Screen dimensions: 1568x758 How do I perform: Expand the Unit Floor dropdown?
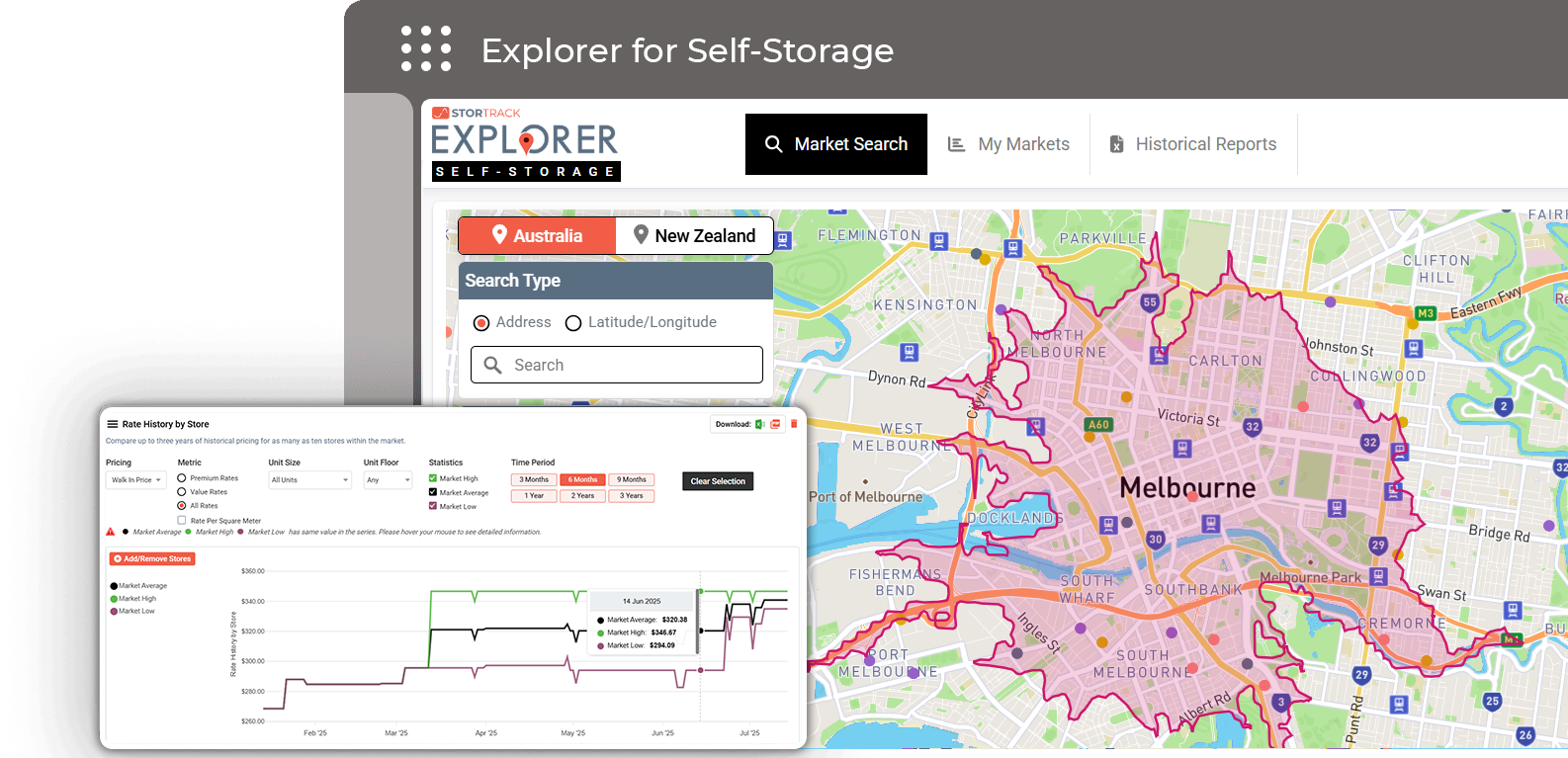click(388, 480)
